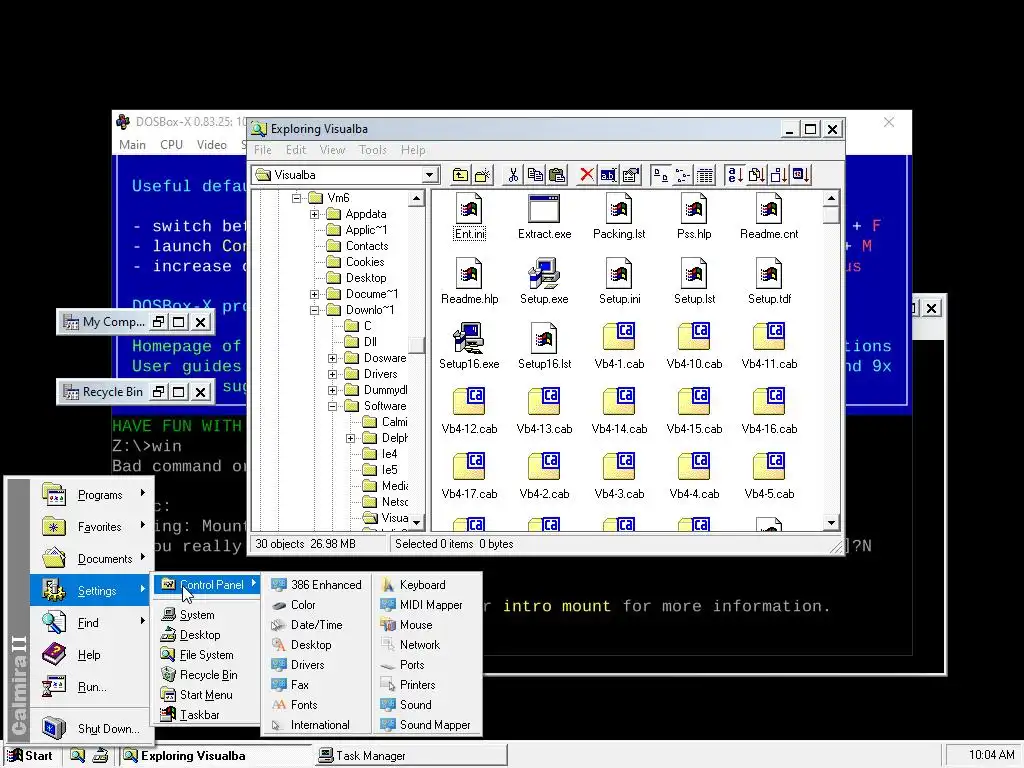Select the Cookies folder in tree
This screenshot has width=1024, height=768.
pyautogui.click(x=364, y=262)
